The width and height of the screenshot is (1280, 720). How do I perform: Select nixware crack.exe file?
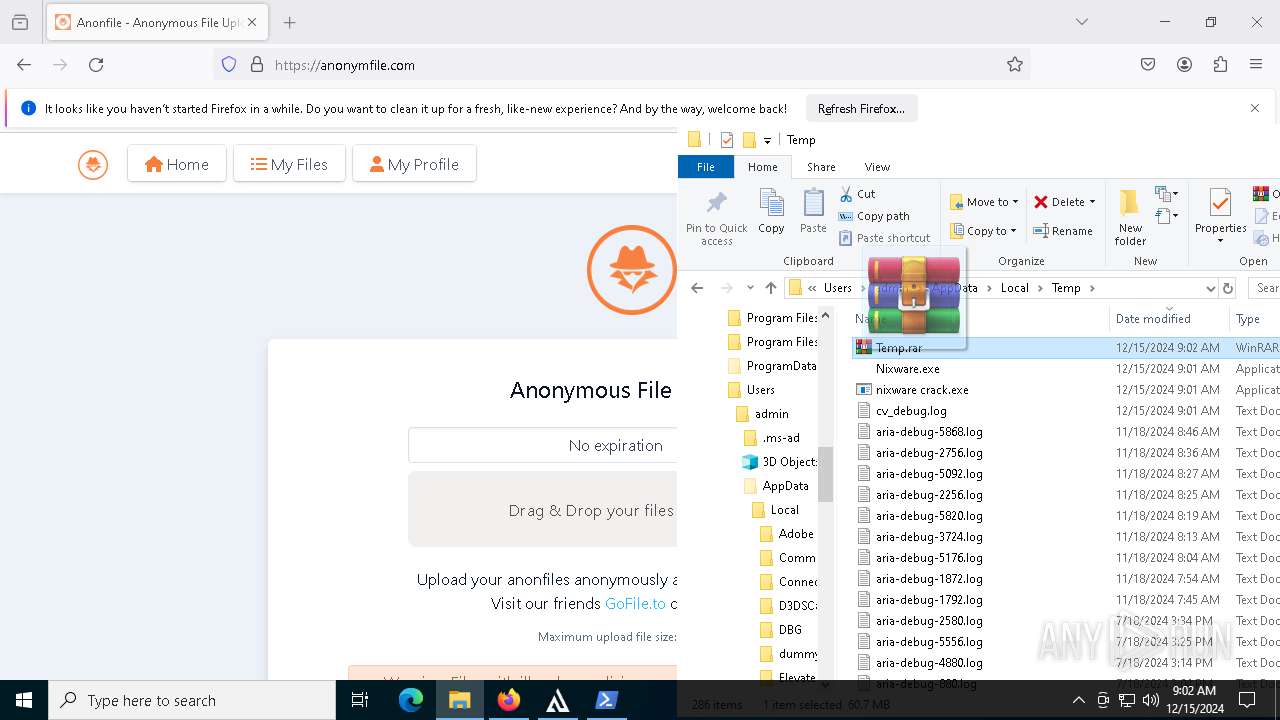coord(921,390)
